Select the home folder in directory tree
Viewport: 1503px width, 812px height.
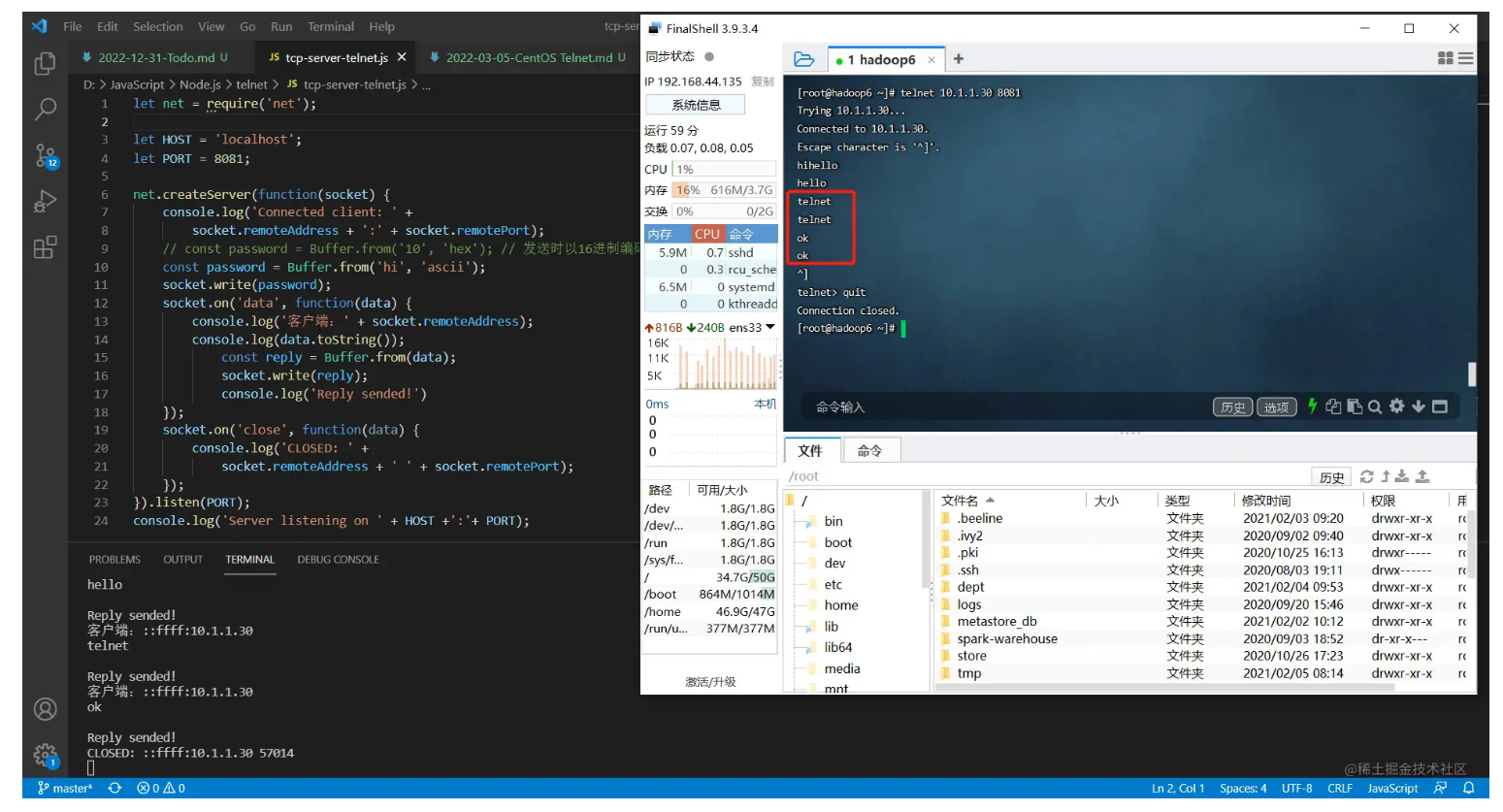(x=841, y=605)
